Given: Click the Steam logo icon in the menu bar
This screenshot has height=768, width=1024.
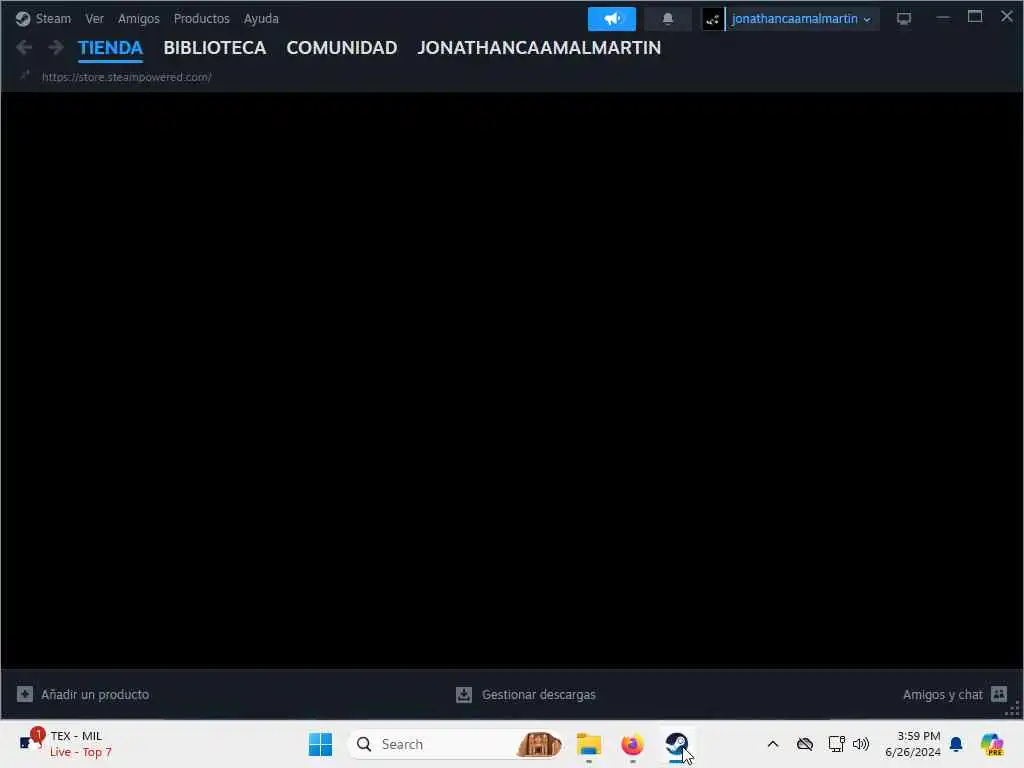Looking at the screenshot, I should [x=23, y=18].
